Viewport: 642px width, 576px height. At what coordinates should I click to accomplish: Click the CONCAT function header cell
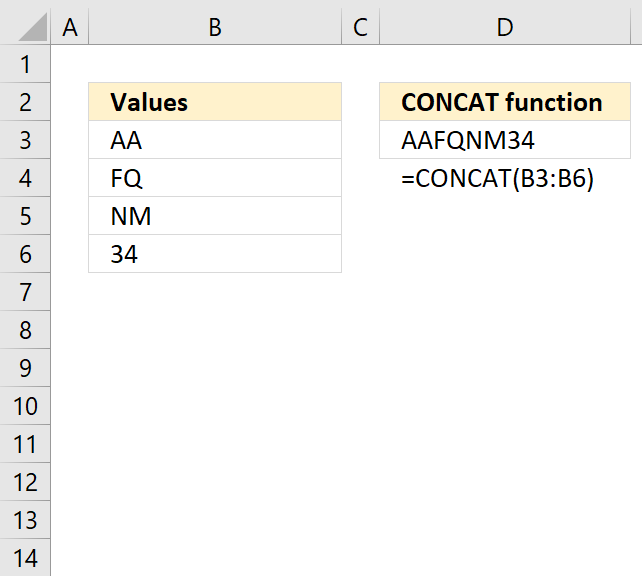[x=505, y=102]
